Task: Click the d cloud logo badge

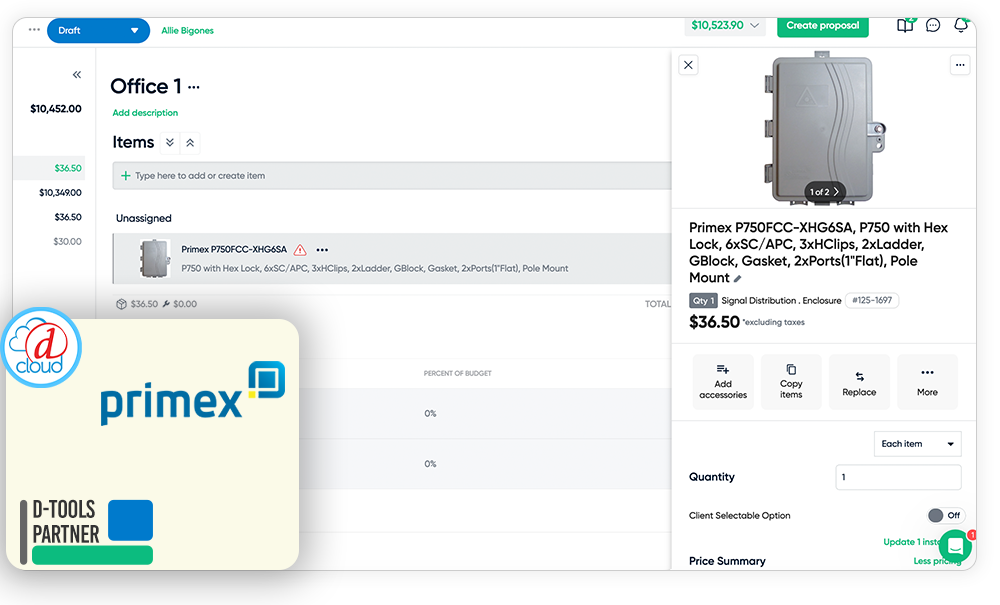Action: pyautogui.click(x=41, y=347)
